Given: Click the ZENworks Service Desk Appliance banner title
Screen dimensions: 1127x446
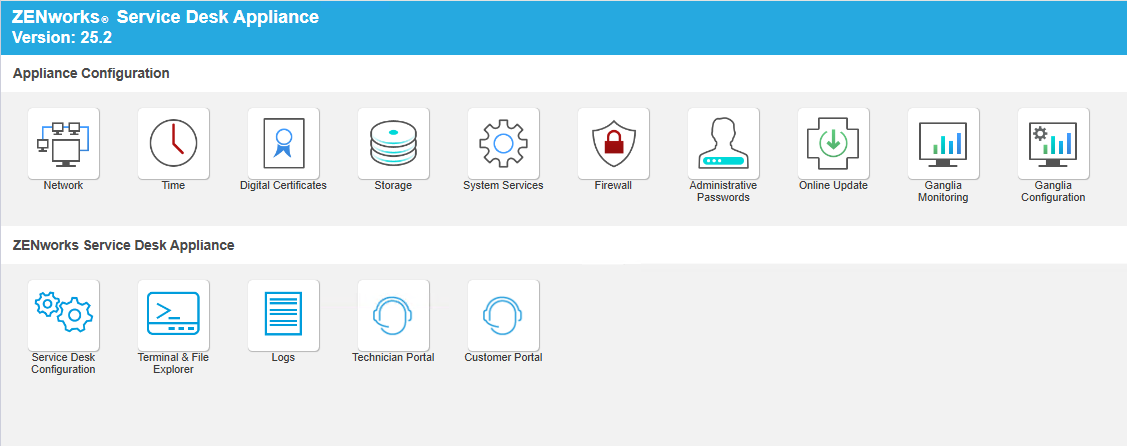Looking at the screenshot, I should pos(165,17).
